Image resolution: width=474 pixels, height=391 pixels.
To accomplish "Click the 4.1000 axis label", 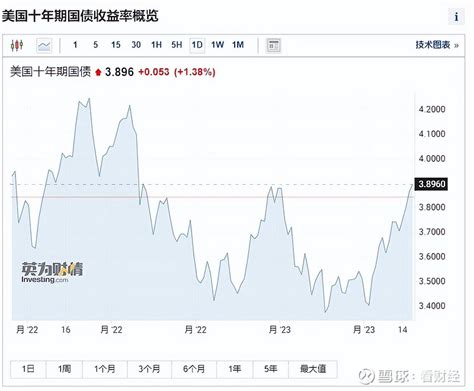I will [x=432, y=134].
